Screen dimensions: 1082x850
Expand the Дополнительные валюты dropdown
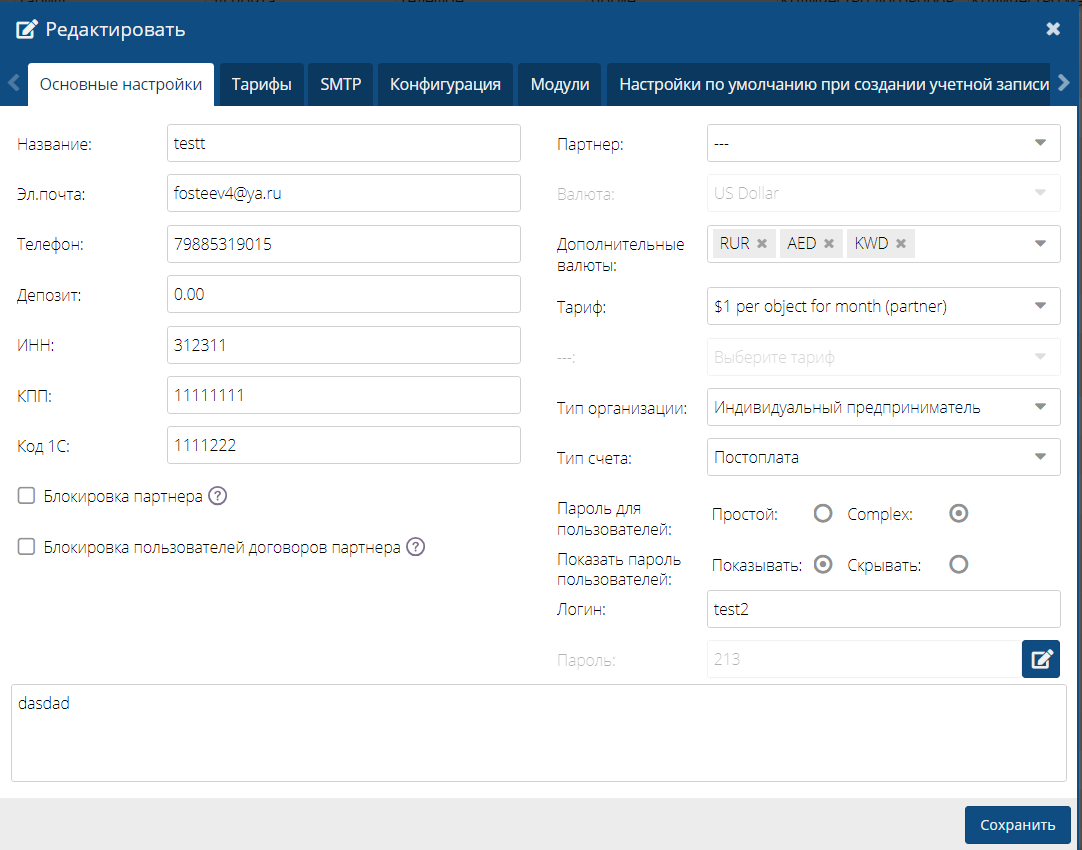tap(1040, 244)
